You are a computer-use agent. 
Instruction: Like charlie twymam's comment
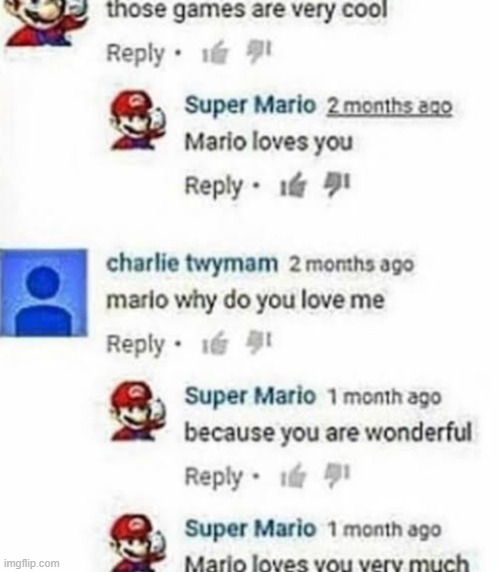click(x=216, y=343)
